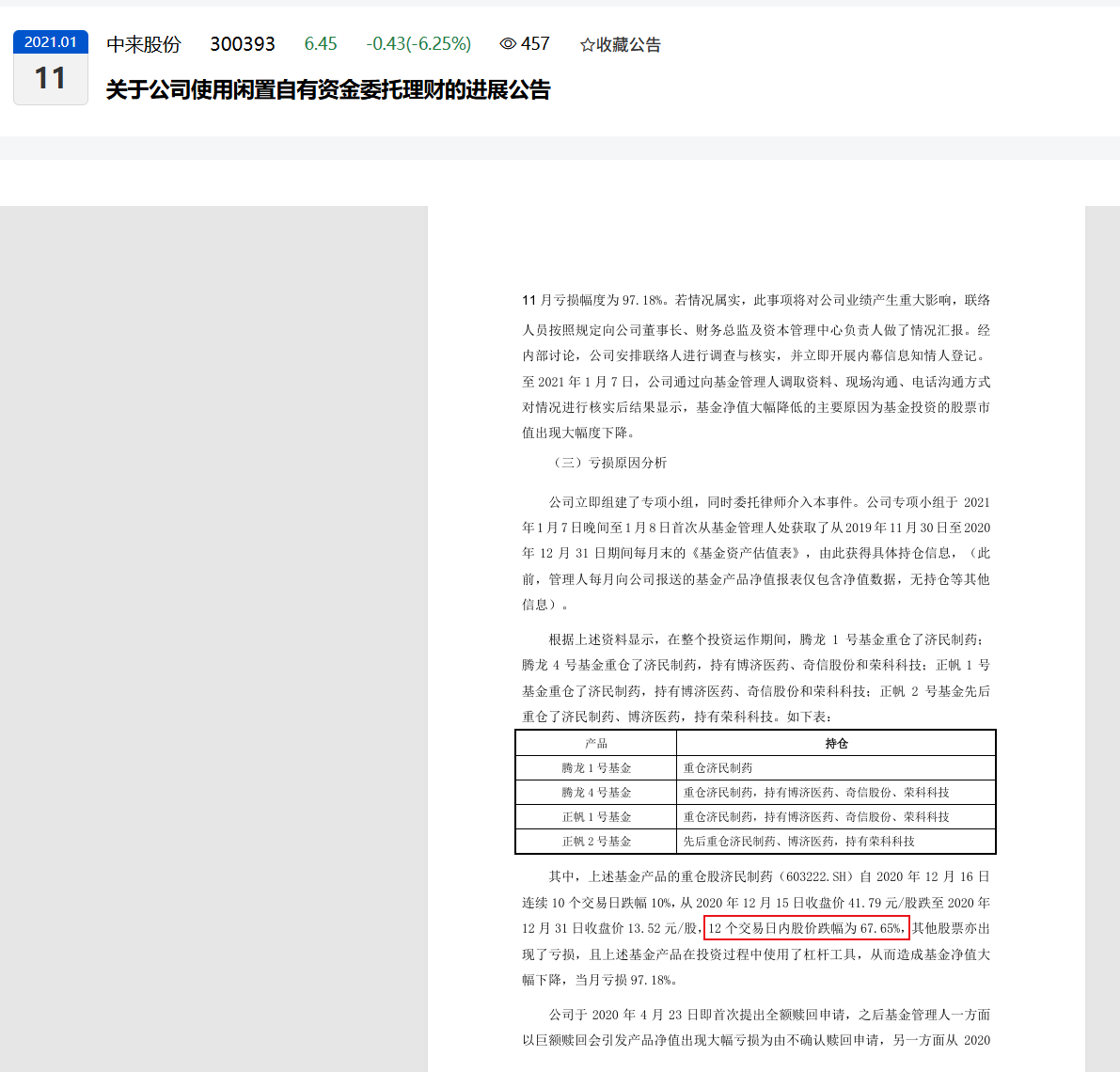Click the price change -0.43(-6.25%)
This screenshot has height=1072, width=1120.
pos(418,44)
